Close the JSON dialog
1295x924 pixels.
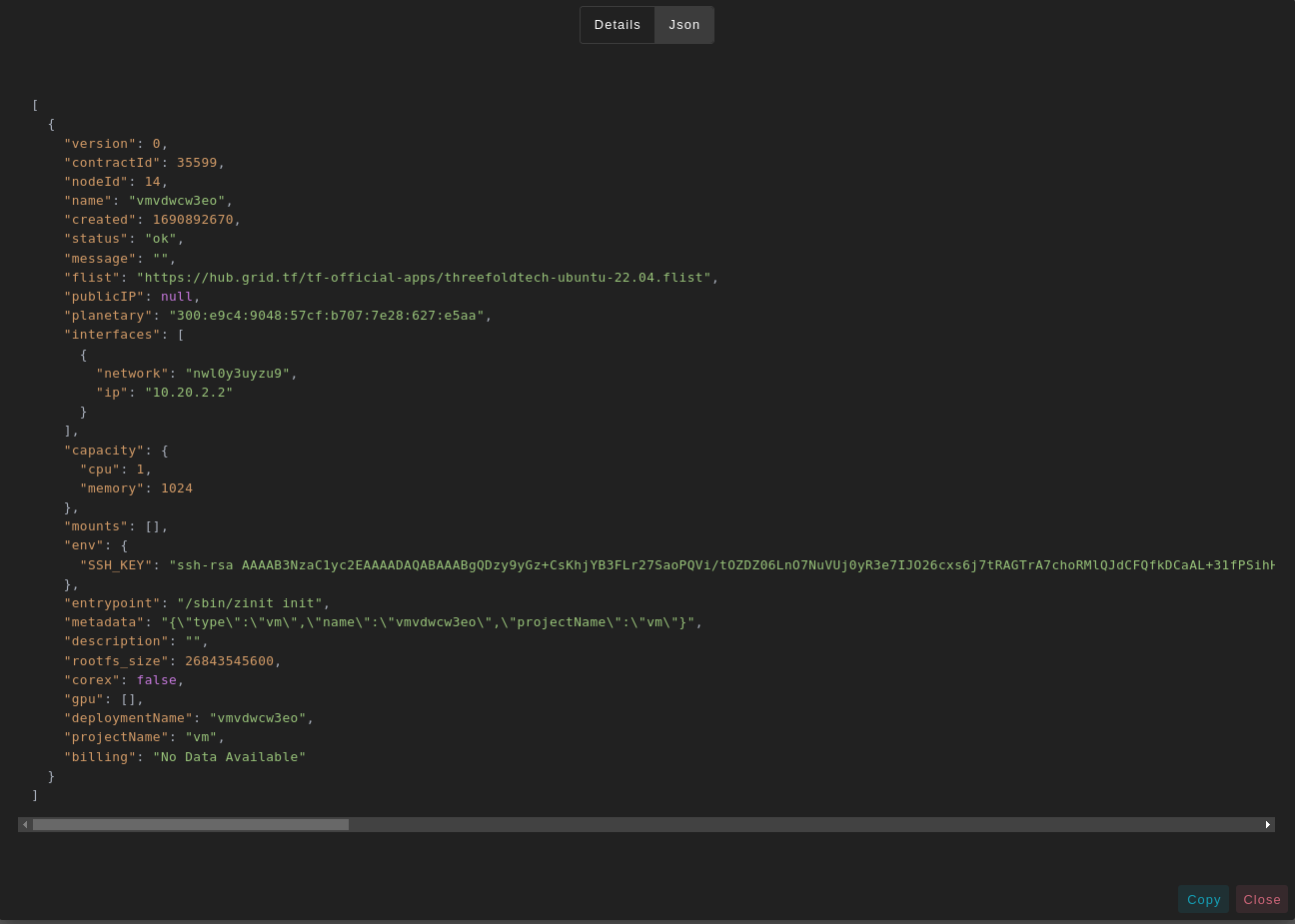1261,899
